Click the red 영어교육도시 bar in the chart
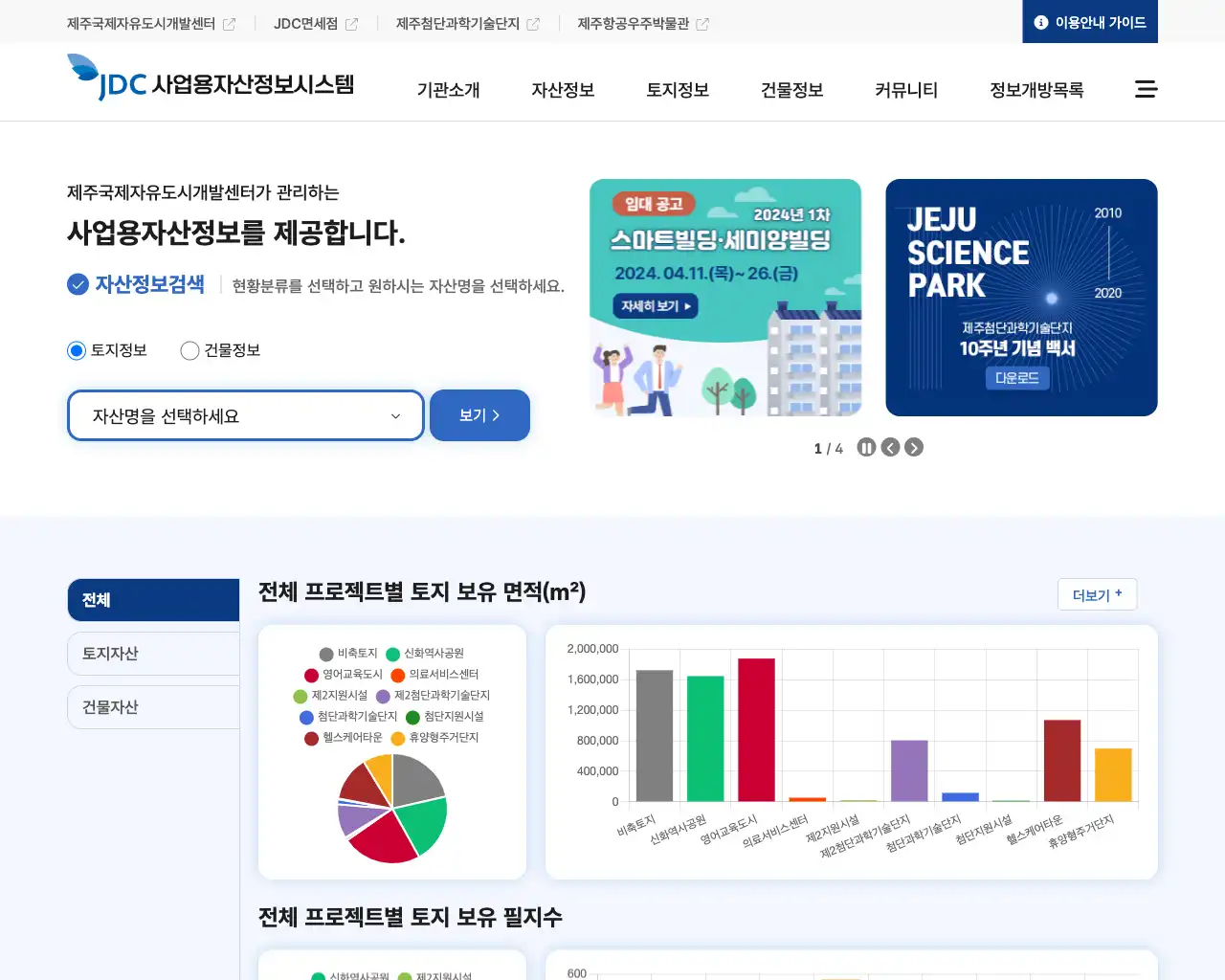 coord(756,729)
